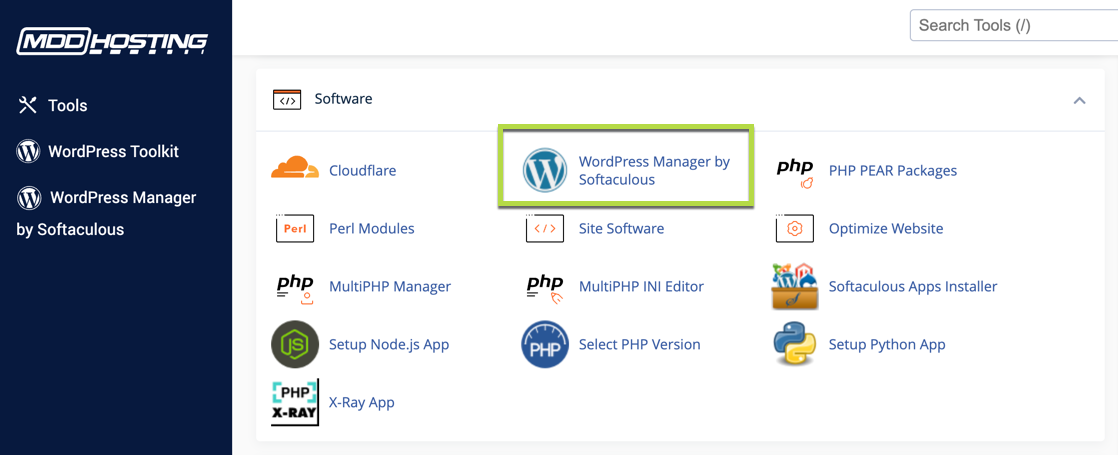
Task: Click the PHP PEAR Packages icon
Action: click(x=795, y=171)
